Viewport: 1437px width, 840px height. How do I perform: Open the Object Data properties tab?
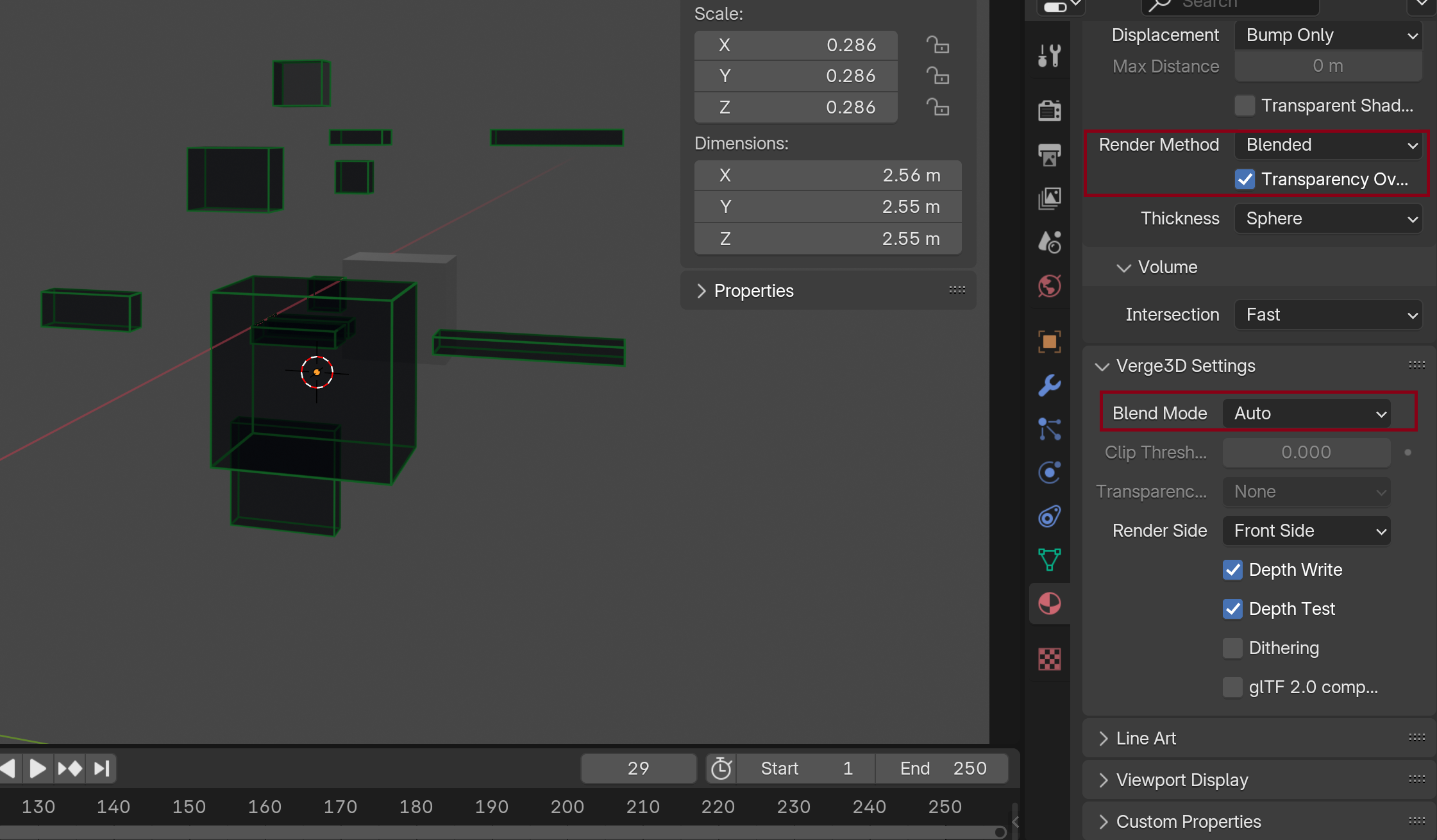(1049, 560)
